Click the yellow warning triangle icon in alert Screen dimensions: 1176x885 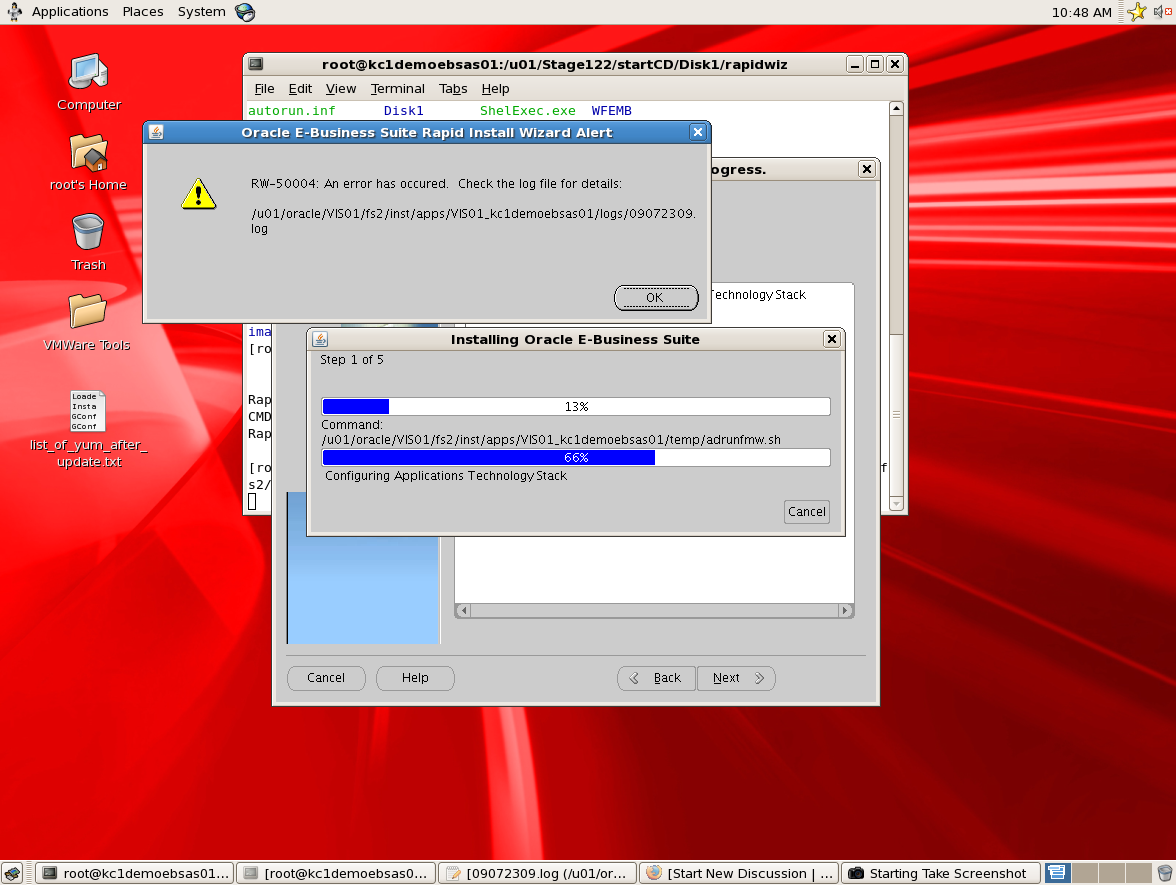(x=199, y=194)
